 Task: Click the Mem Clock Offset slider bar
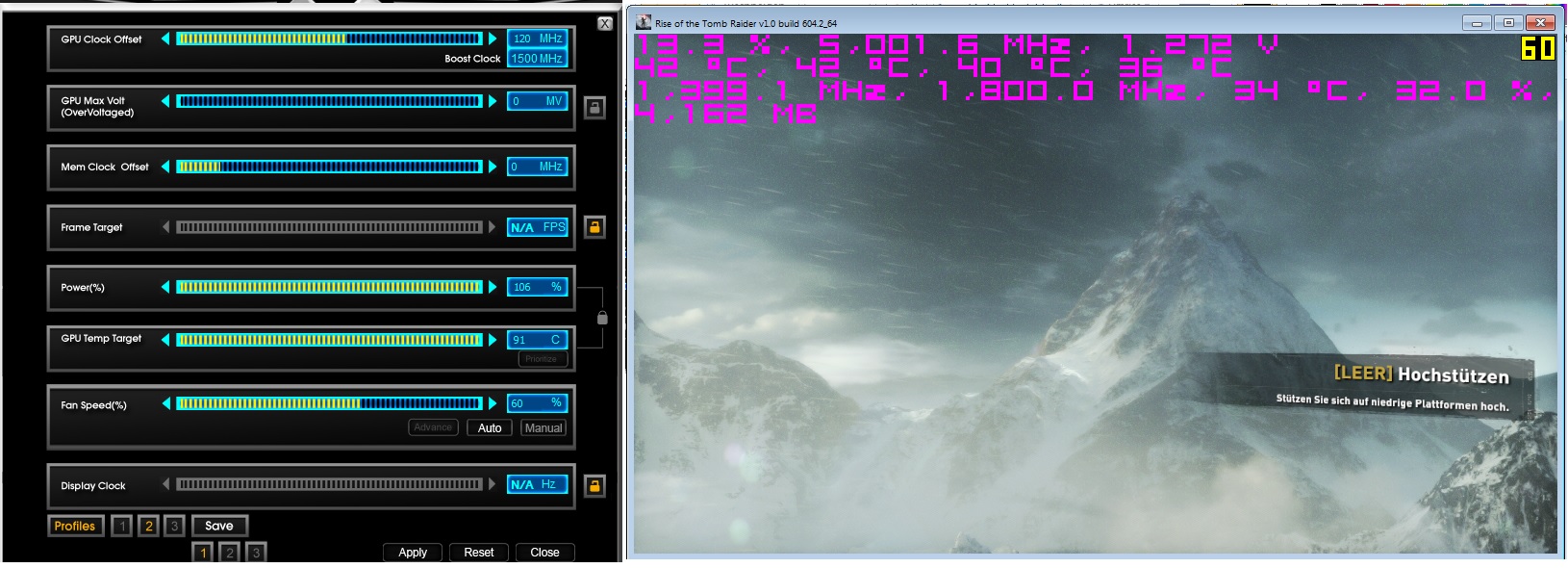click(x=329, y=167)
